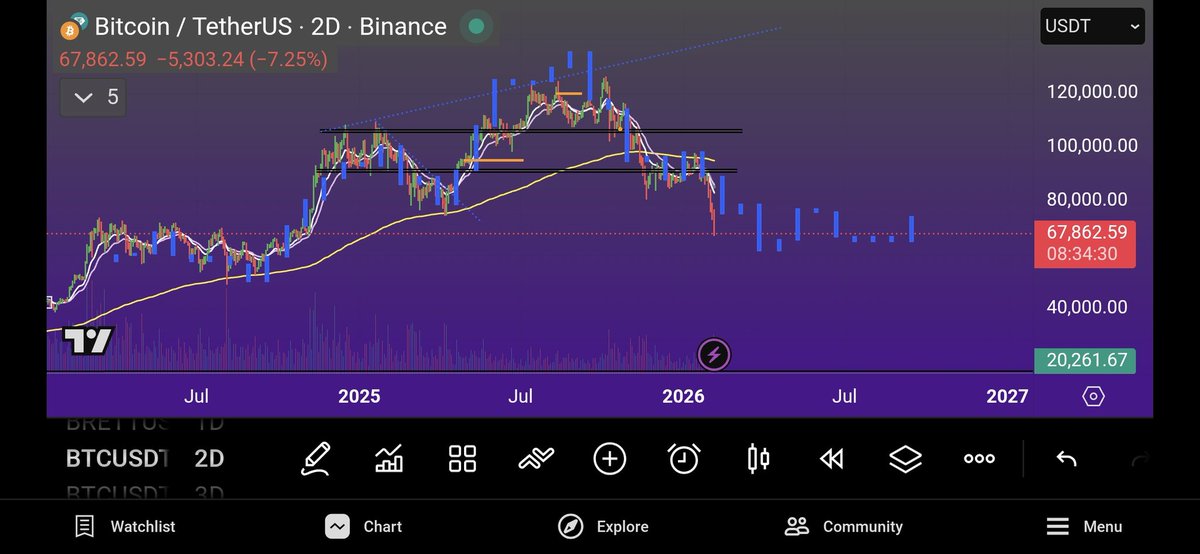Open the indicators chart icon
This screenshot has width=1200, height=554.
tap(389, 458)
